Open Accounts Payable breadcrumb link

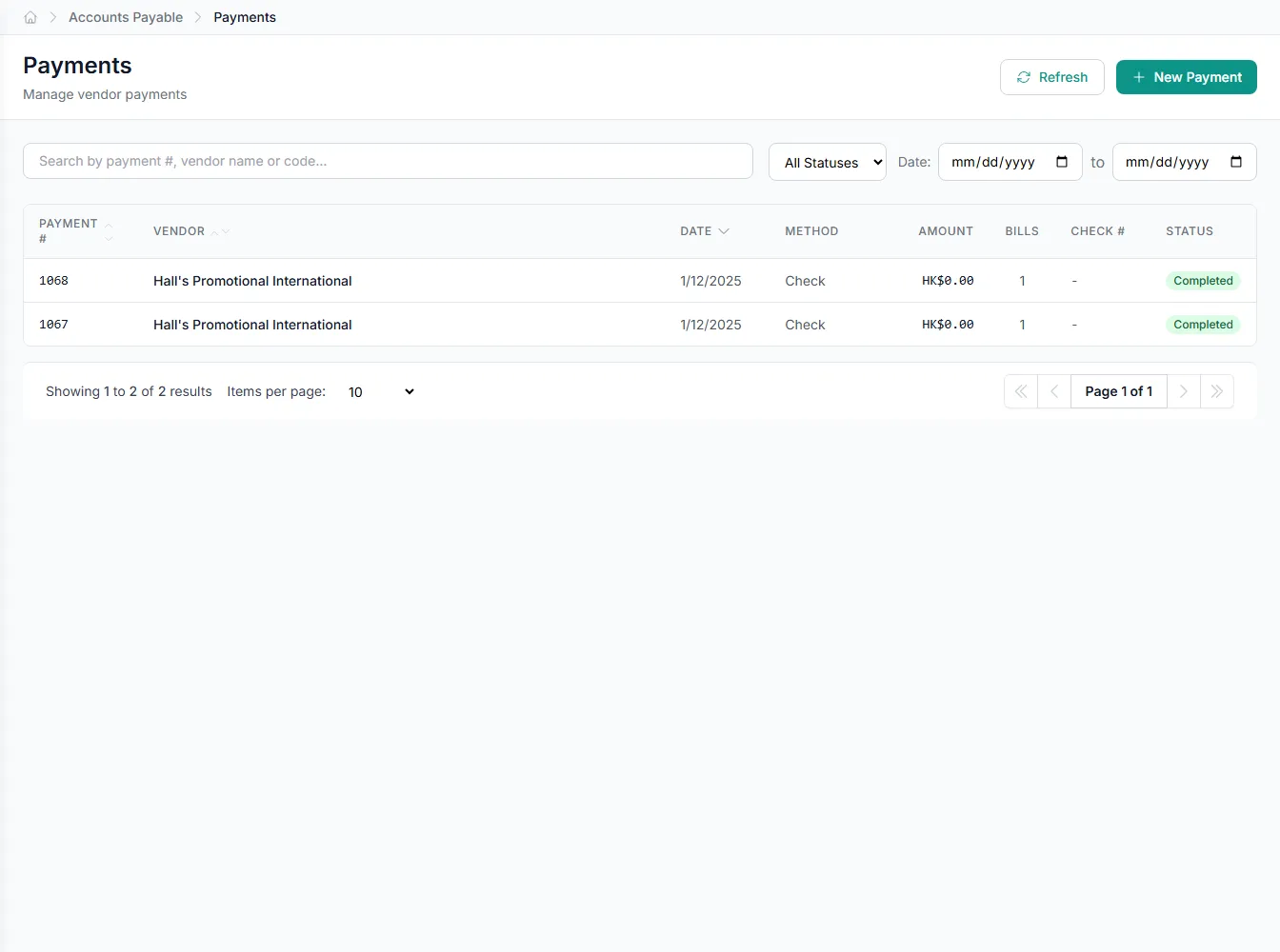pos(126,17)
